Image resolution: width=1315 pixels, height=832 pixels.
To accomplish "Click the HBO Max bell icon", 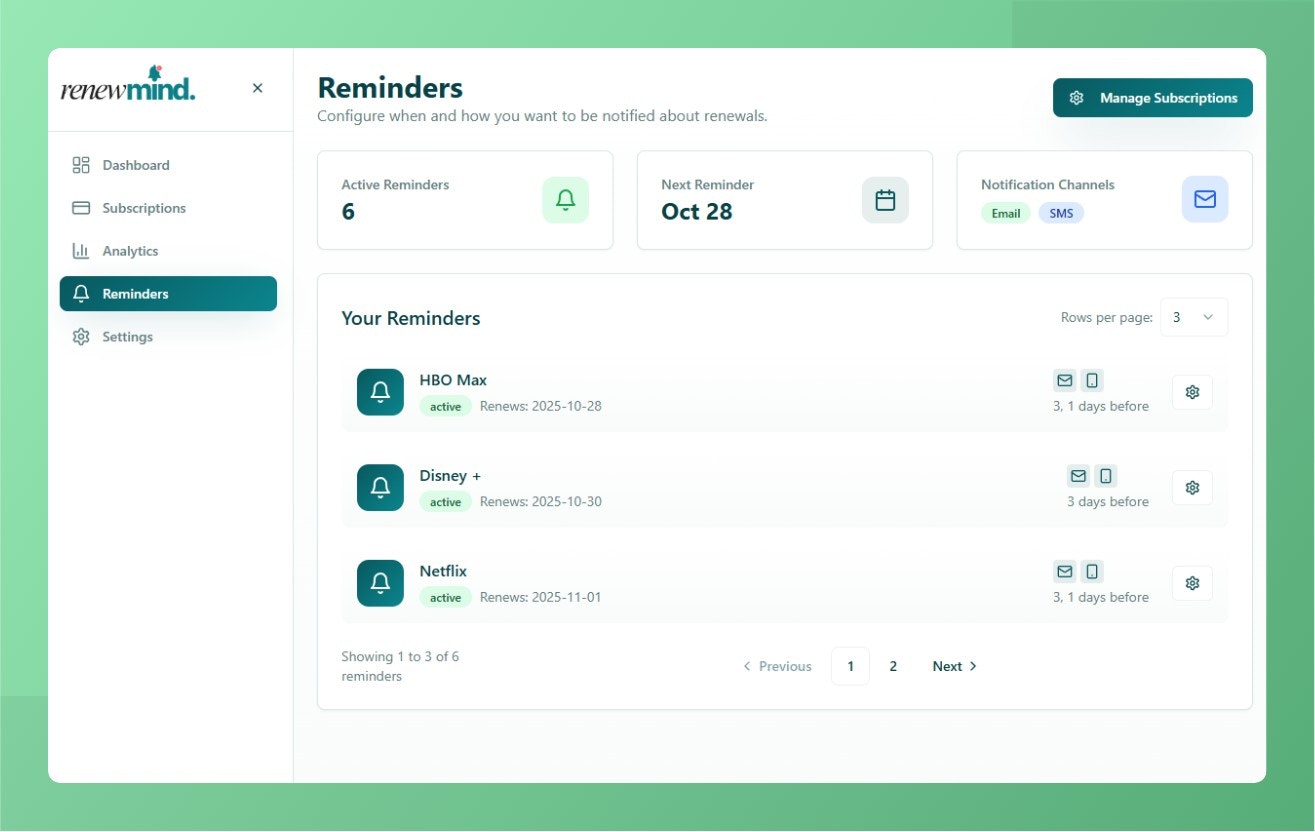I will (x=380, y=392).
